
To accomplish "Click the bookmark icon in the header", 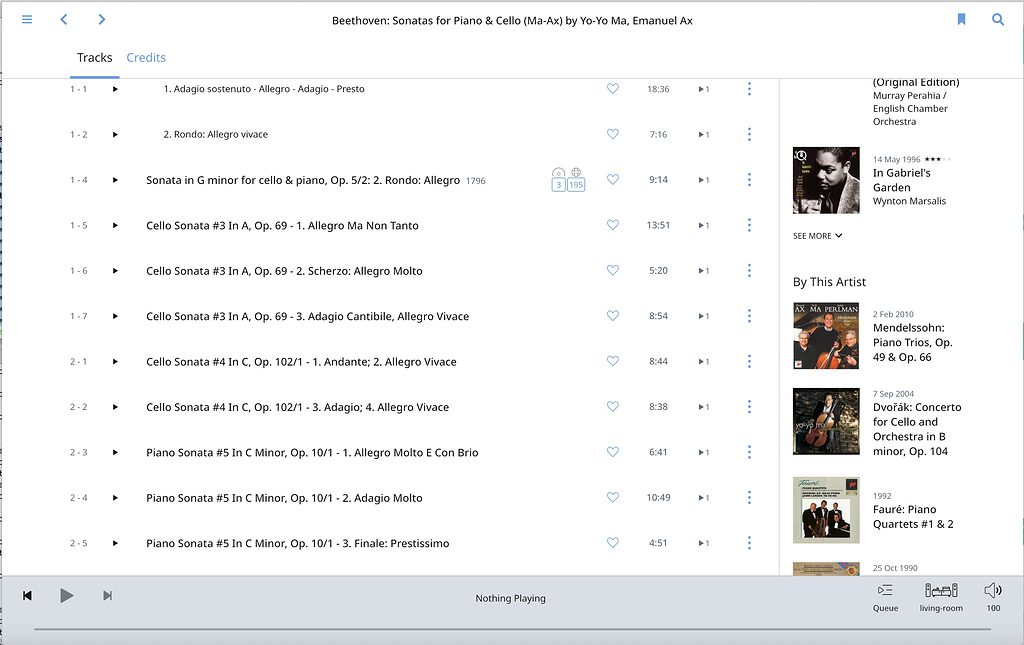I will tap(961, 20).
